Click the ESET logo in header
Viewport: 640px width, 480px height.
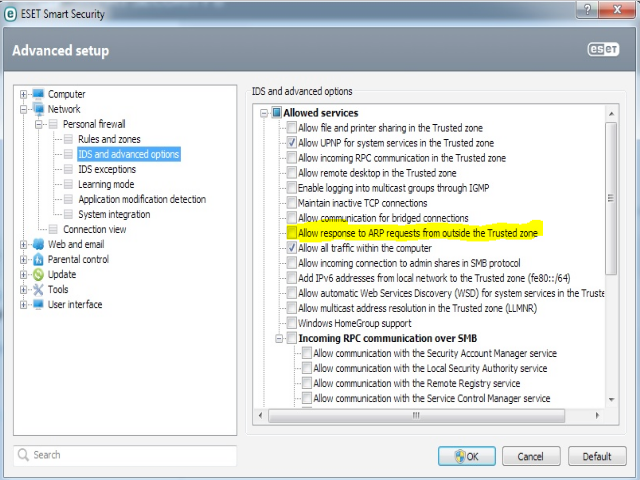[x=603, y=49]
